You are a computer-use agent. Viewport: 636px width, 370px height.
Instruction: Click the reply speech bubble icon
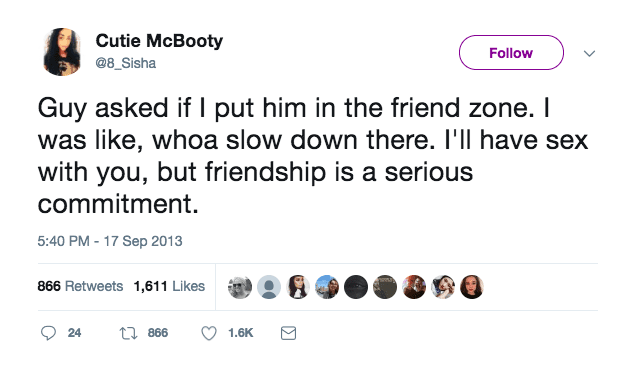[48, 333]
